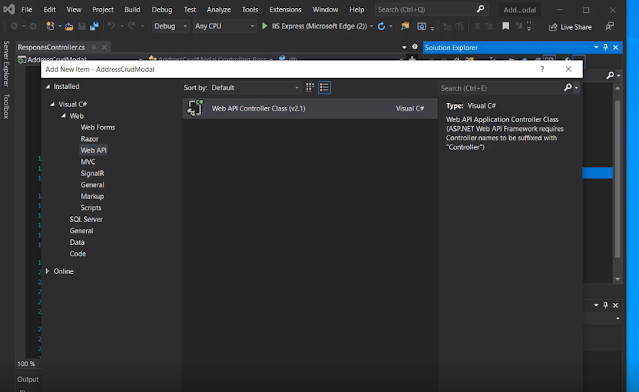The height and width of the screenshot is (392, 639).
Task: Click the Web API Controller Class template icon
Action: [x=195, y=108]
